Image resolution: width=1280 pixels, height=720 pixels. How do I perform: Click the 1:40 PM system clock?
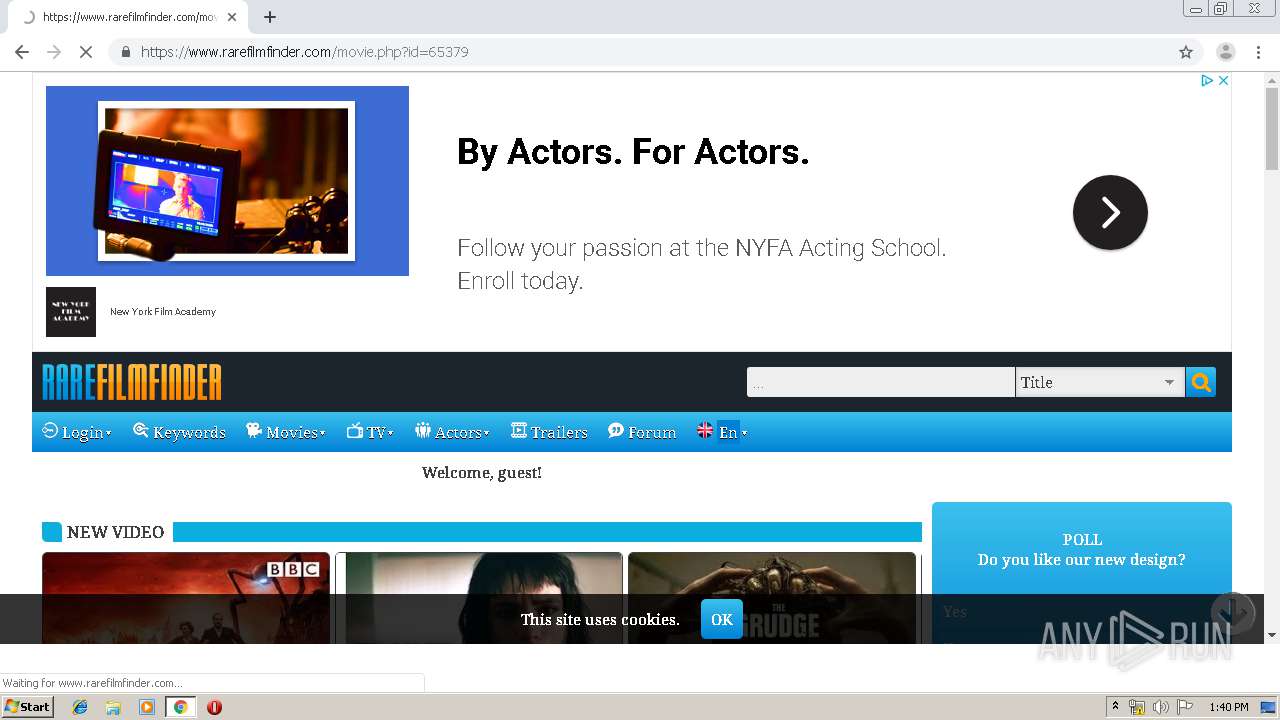(1228, 707)
